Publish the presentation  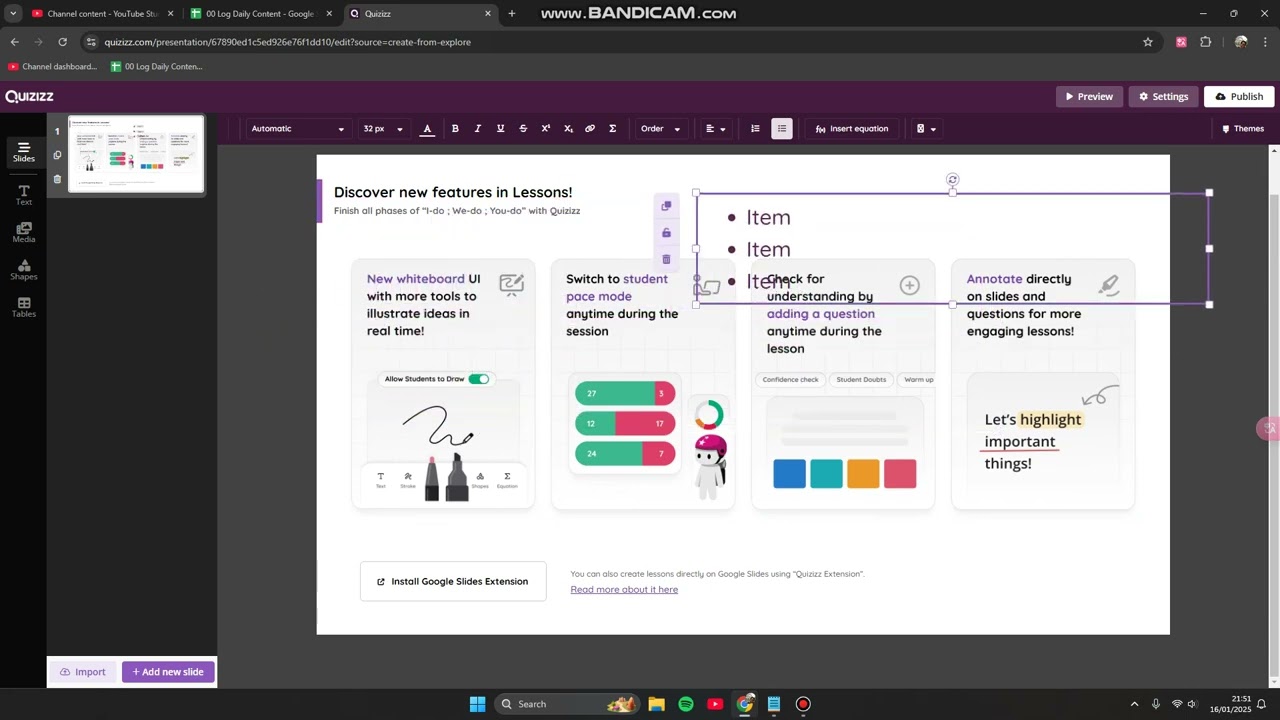pyautogui.click(x=1239, y=96)
